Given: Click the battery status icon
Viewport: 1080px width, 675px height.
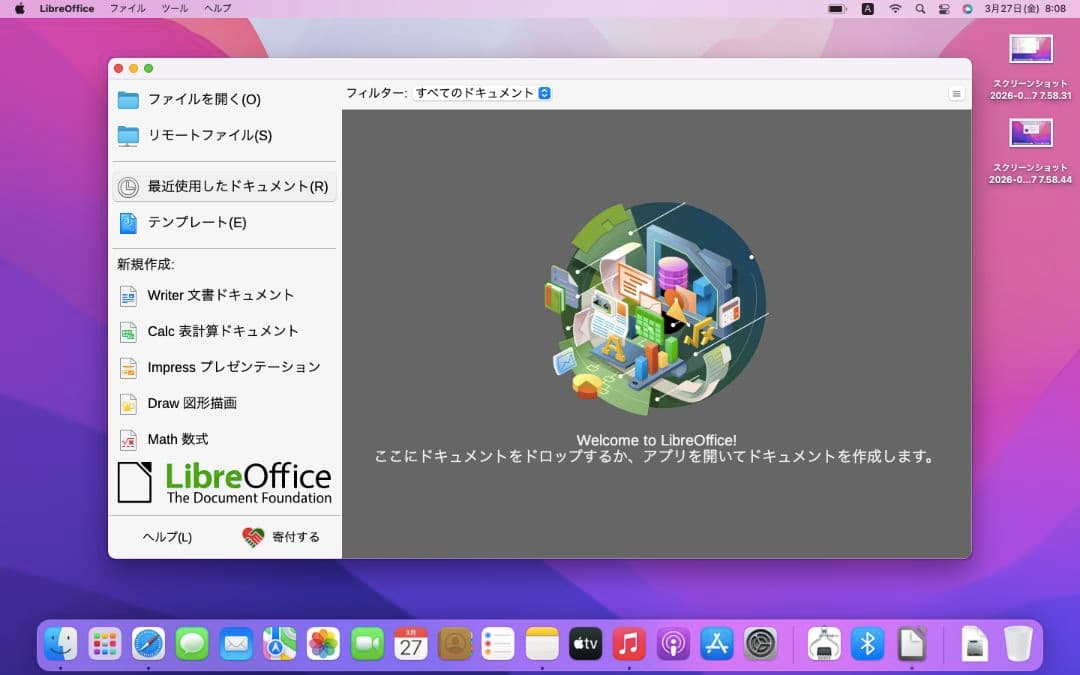Looking at the screenshot, I should coord(837,8).
